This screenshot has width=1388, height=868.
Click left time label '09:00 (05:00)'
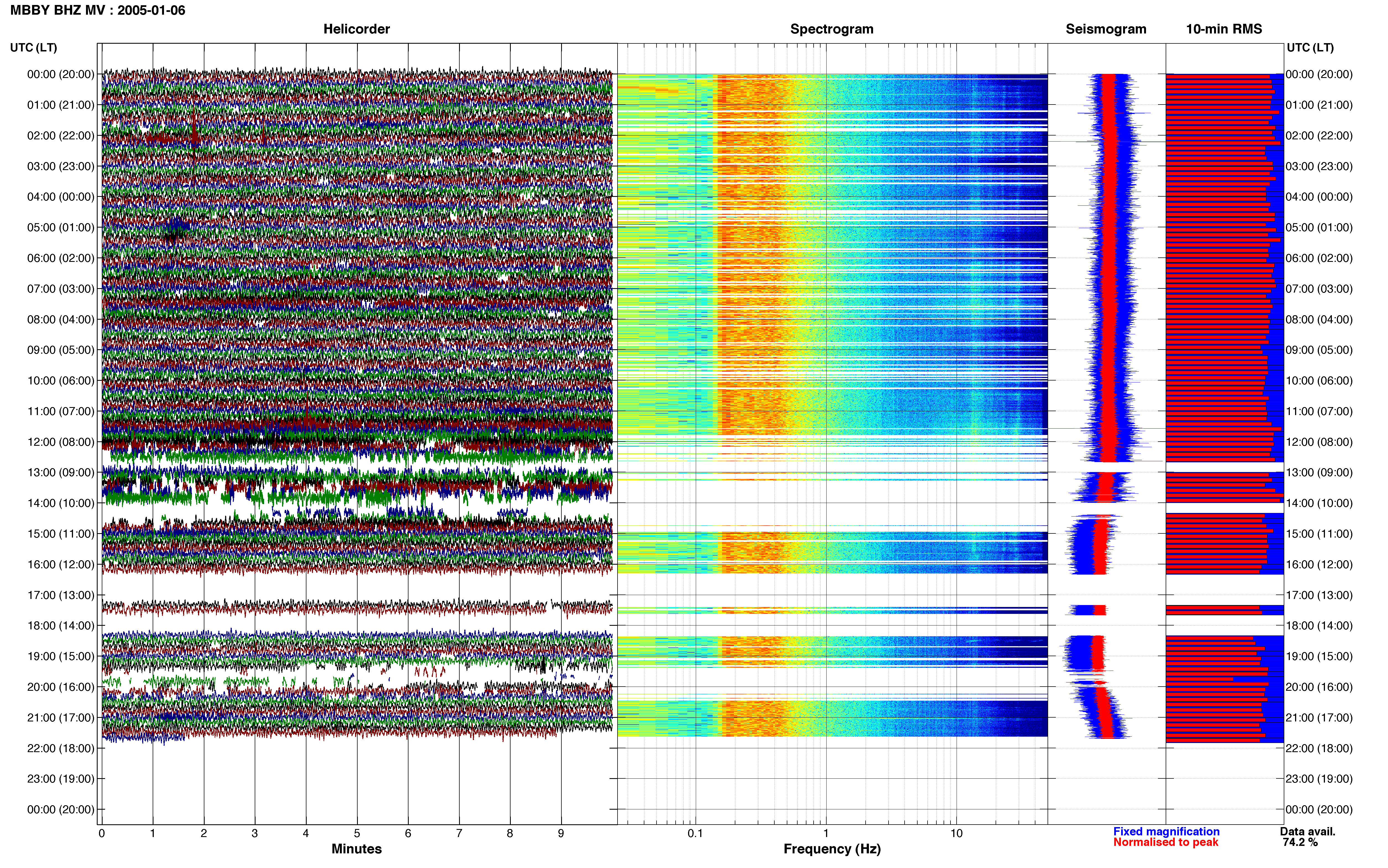[61, 350]
